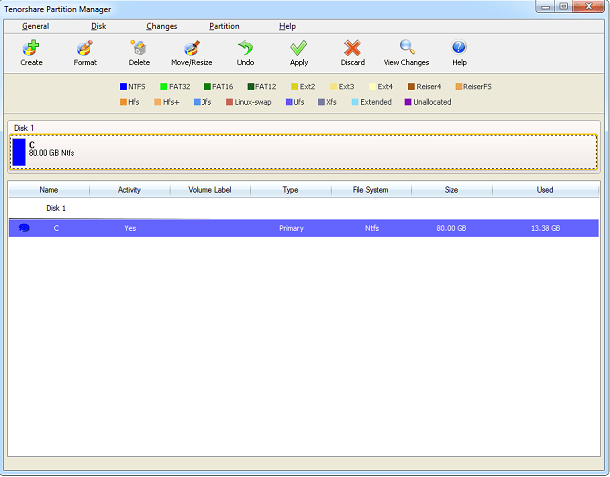The height and width of the screenshot is (477, 610).
Task: Click the Activity column header
Action: click(130, 190)
